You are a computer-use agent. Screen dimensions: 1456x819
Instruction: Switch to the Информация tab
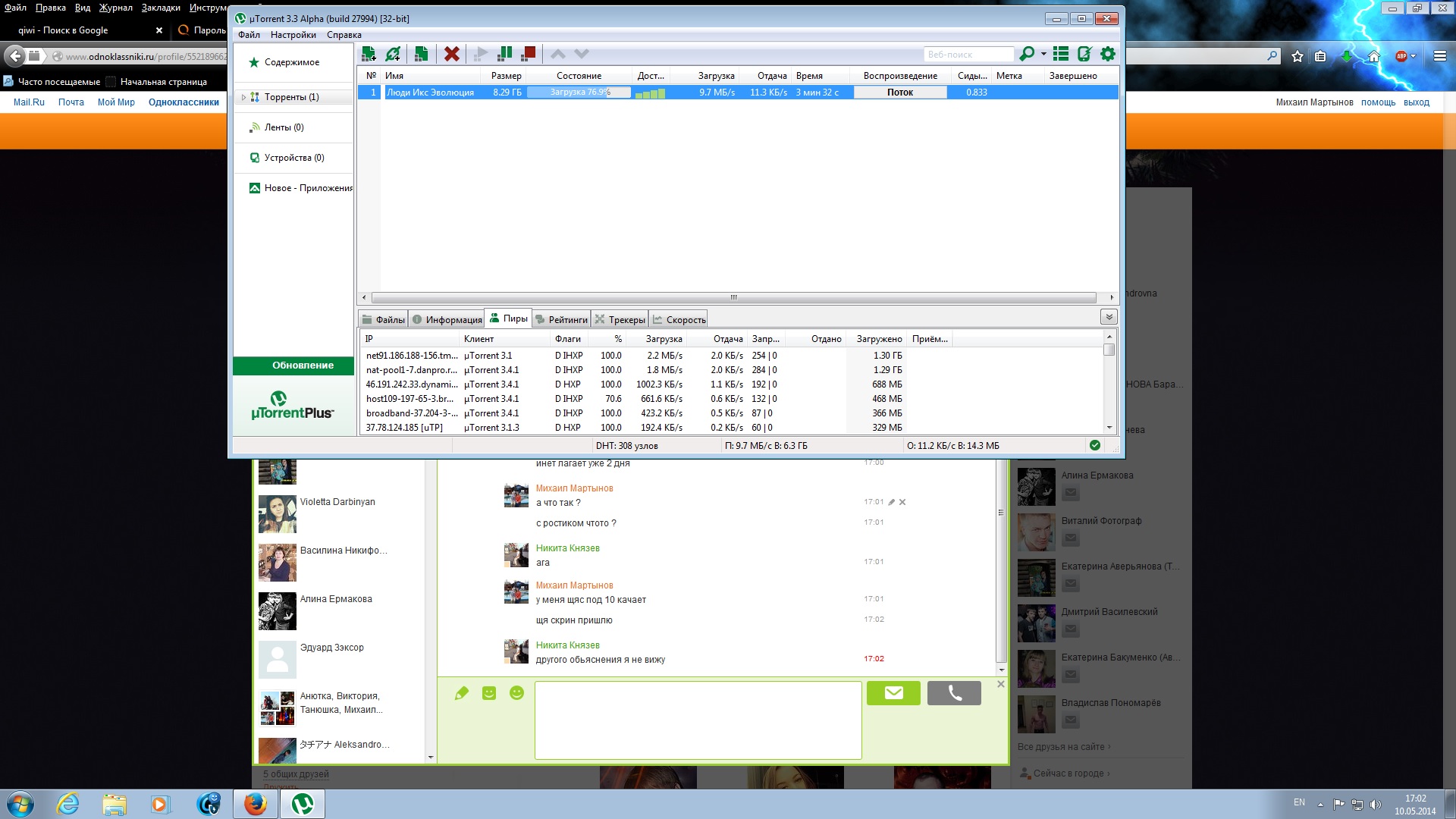click(447, 320)
